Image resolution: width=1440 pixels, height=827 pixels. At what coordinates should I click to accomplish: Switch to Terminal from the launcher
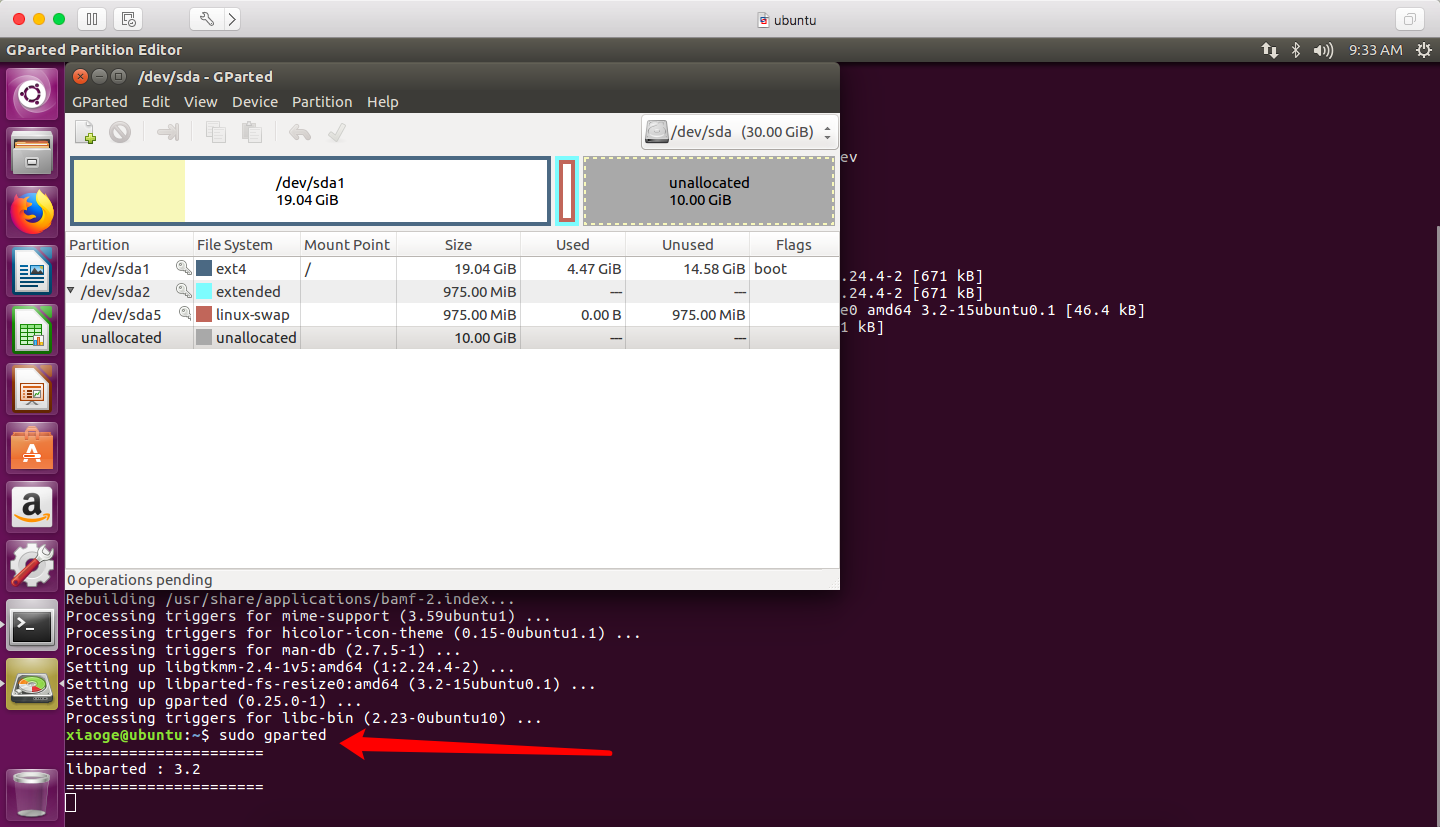(32, 625)
